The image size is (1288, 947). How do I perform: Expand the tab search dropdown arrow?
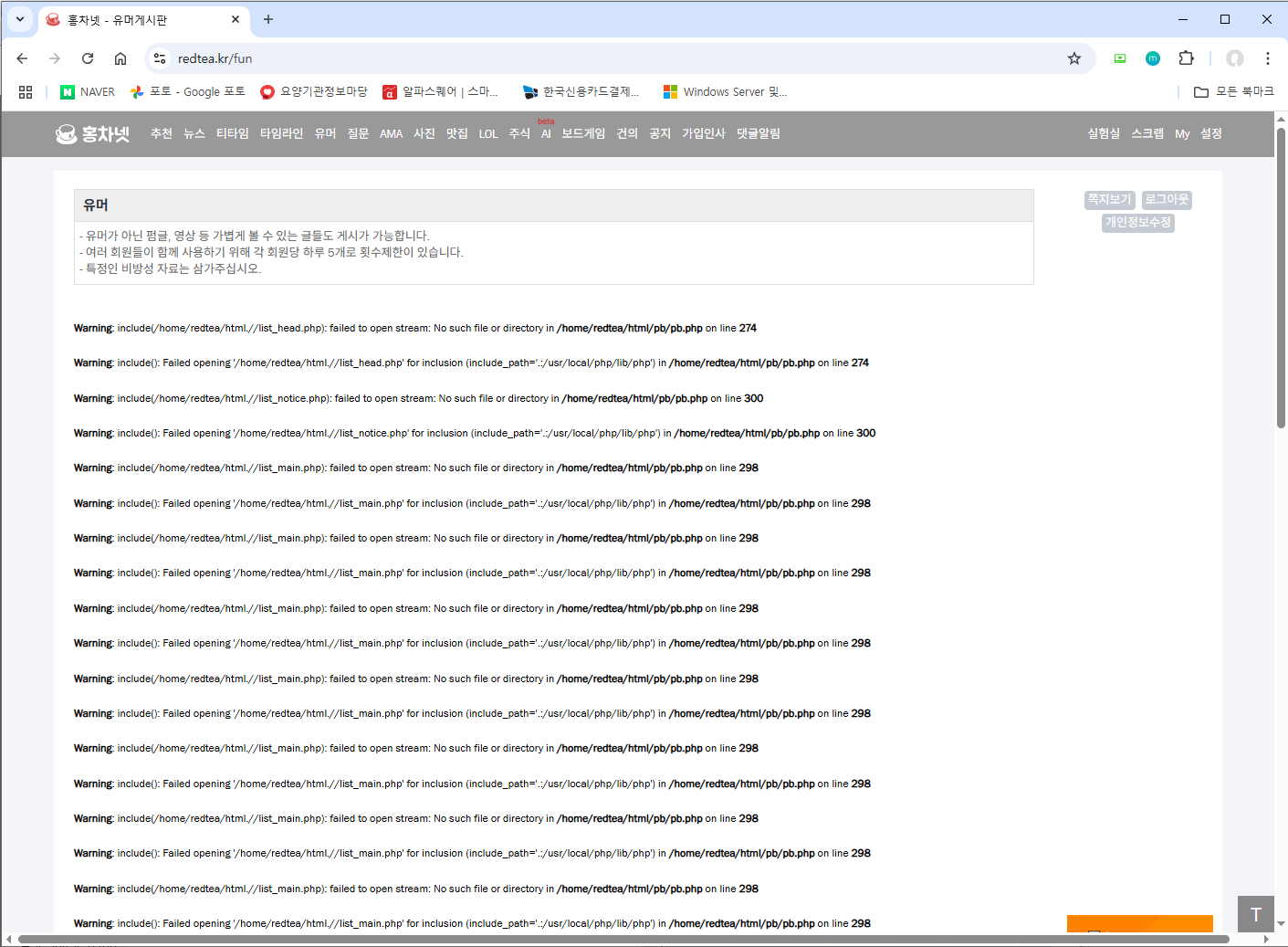(x=19, y=19)
